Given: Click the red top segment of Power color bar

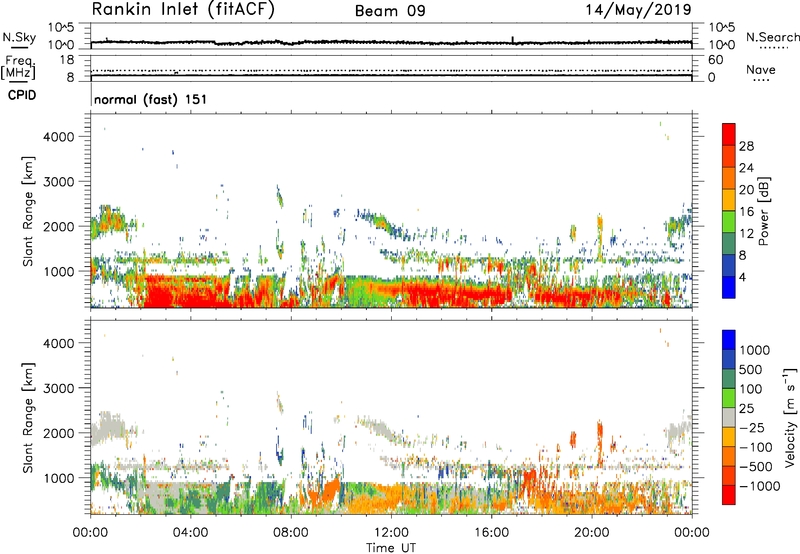Looking at the screenshot, I should pyautogui.click(x=729, y=134).
